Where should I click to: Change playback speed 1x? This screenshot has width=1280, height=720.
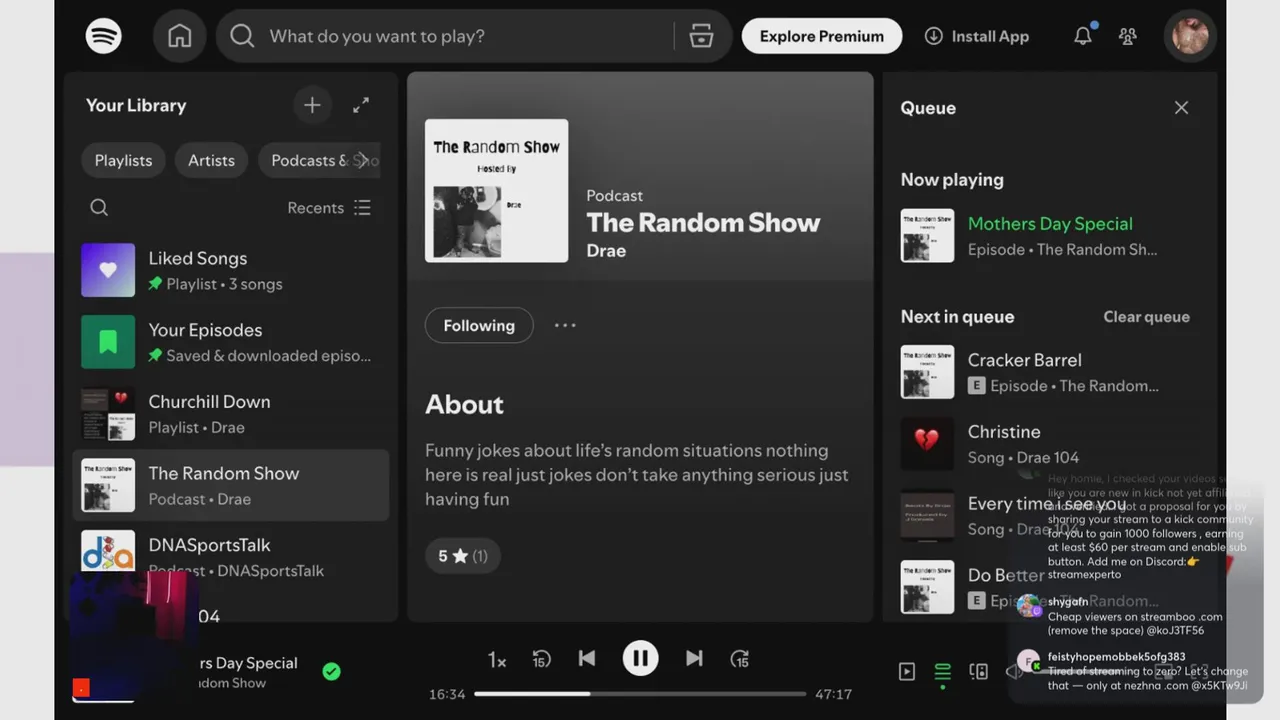coord(497,660)
